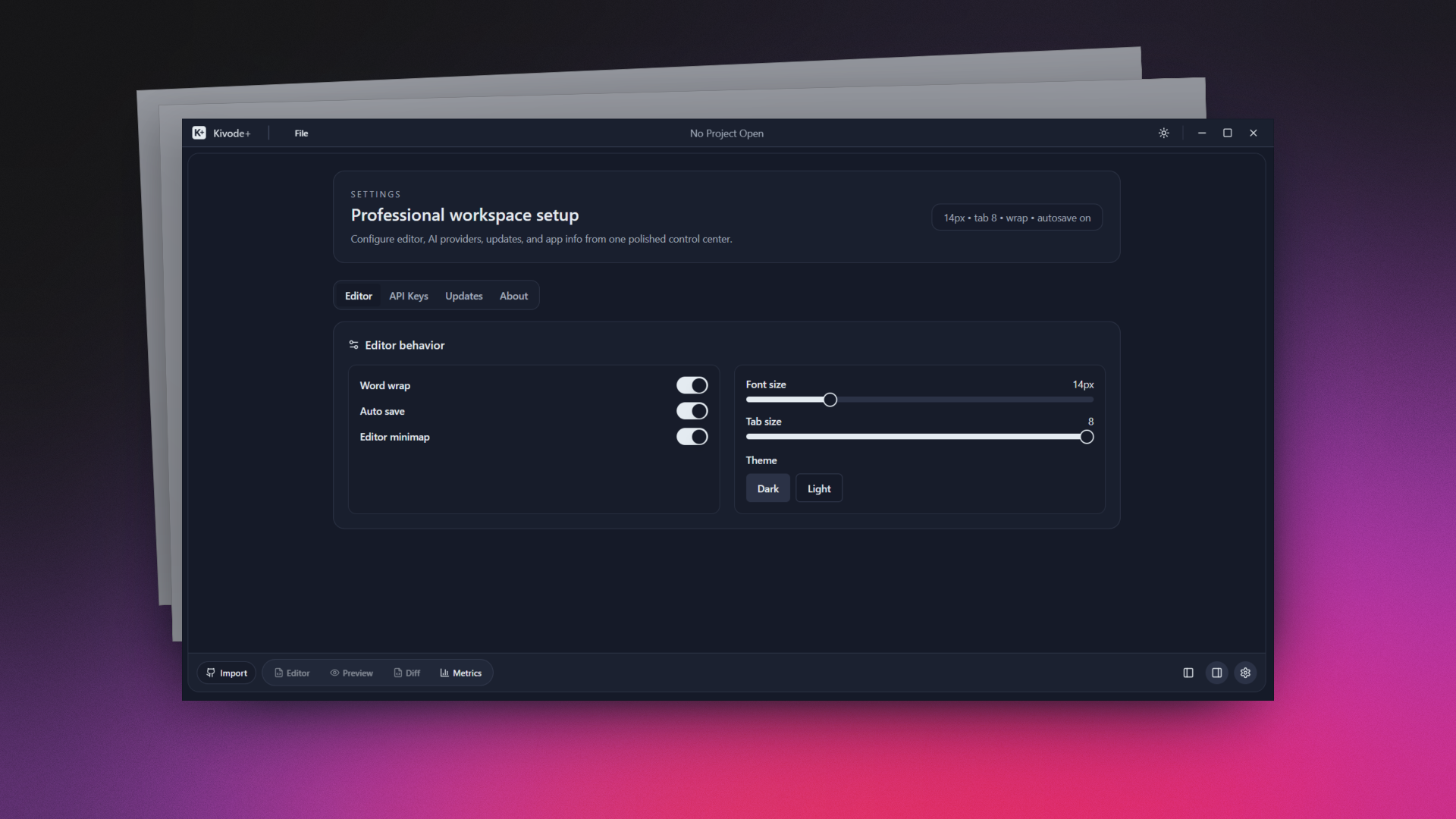This screenshot has height=819, width=1456.
Task: Go to the About tab
Action: [x=513, y=296]
